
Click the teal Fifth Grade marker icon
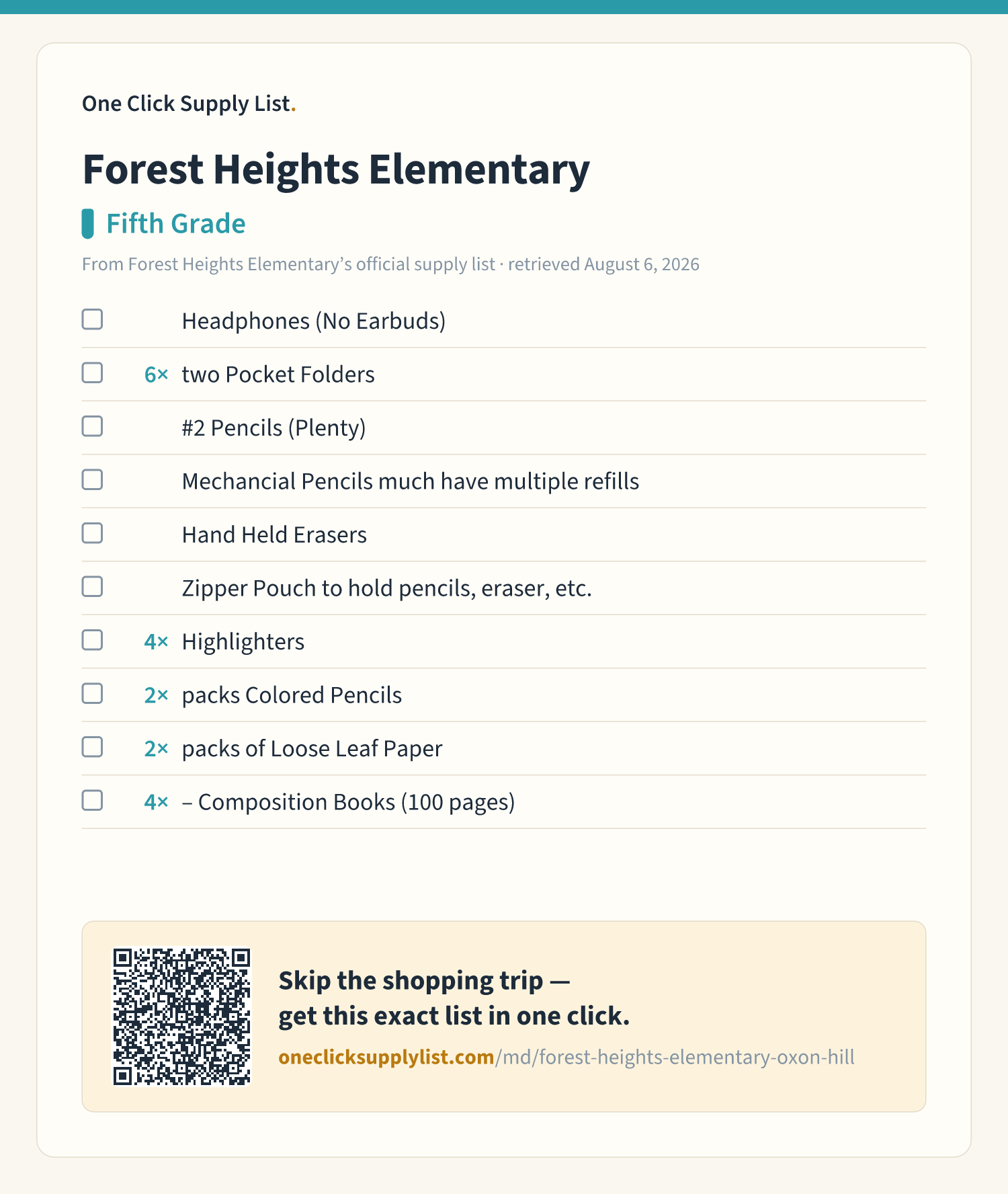(87, 224)
